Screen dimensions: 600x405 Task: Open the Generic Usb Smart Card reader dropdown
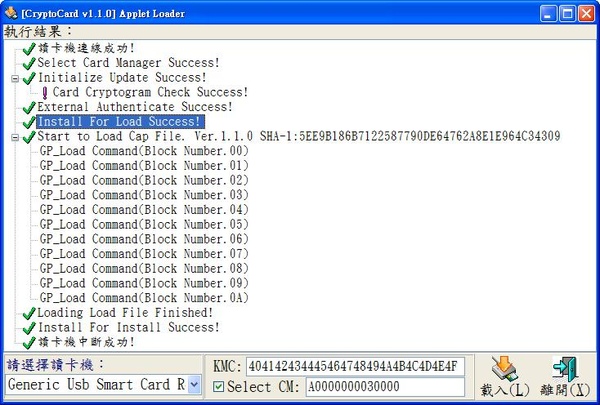coord(194,384)
